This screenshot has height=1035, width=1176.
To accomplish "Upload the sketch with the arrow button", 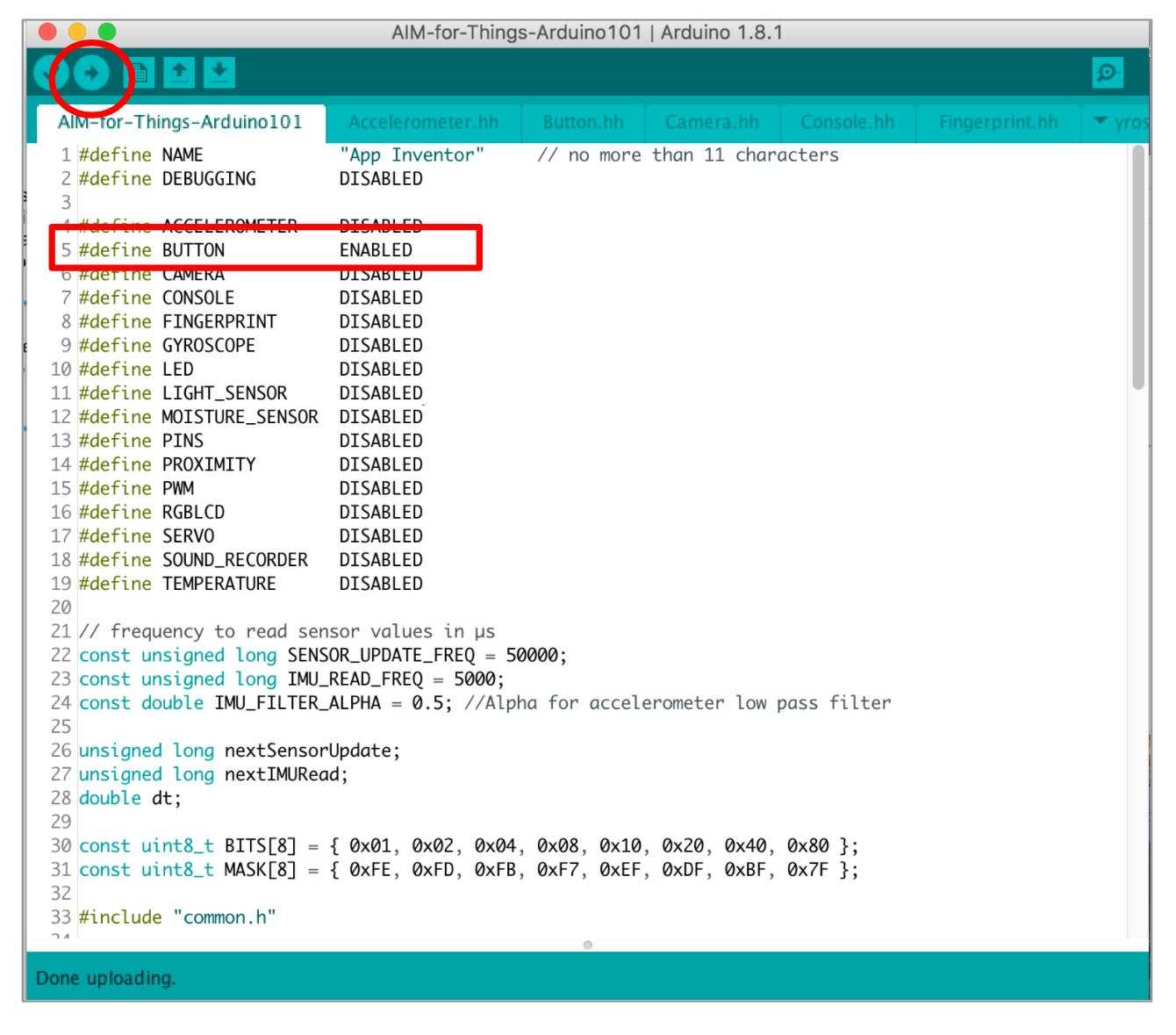I will pos(91,73).
